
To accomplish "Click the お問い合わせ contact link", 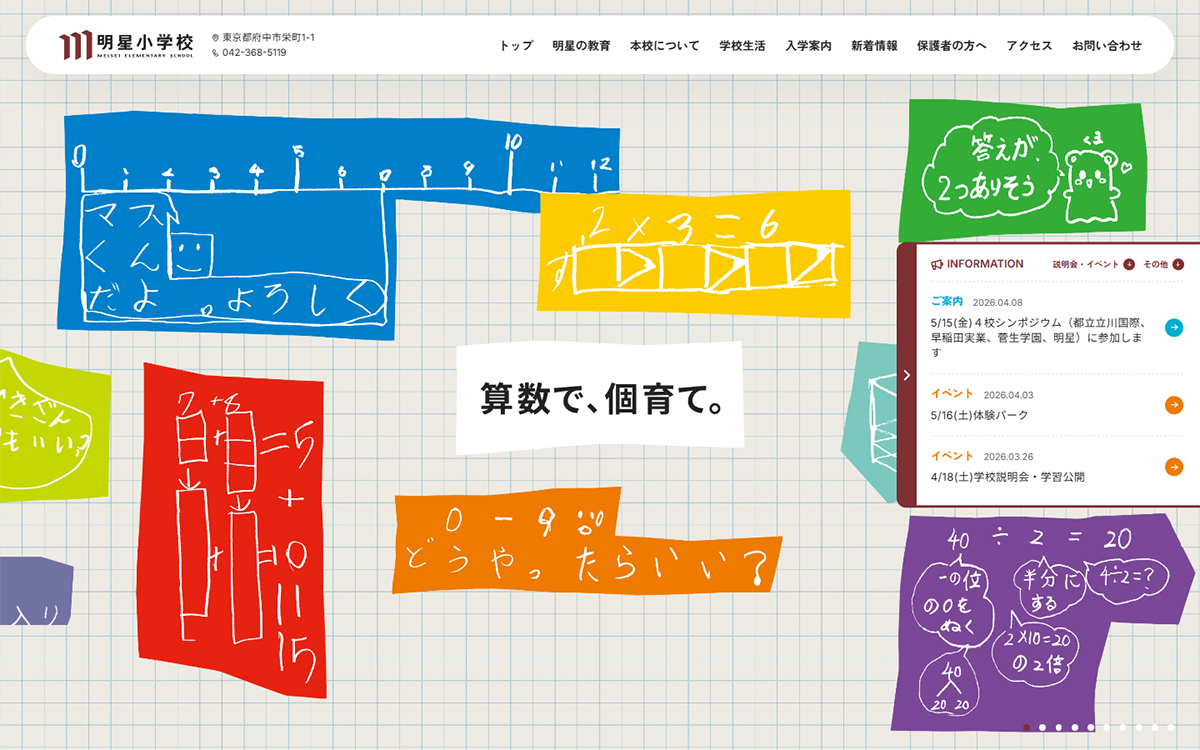I will click(x=1105, y=45).
